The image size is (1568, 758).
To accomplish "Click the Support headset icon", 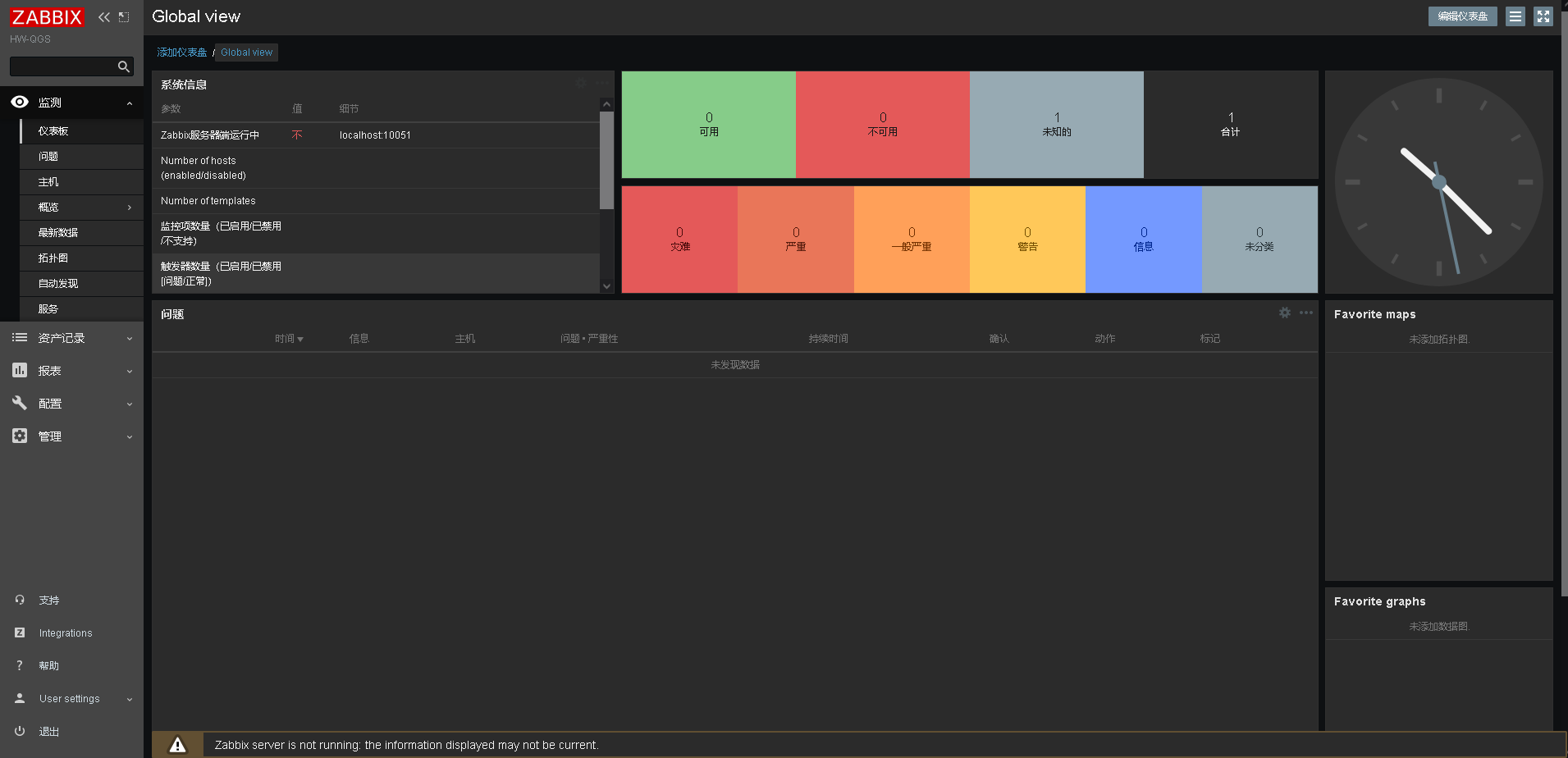I will pos(20,600).
